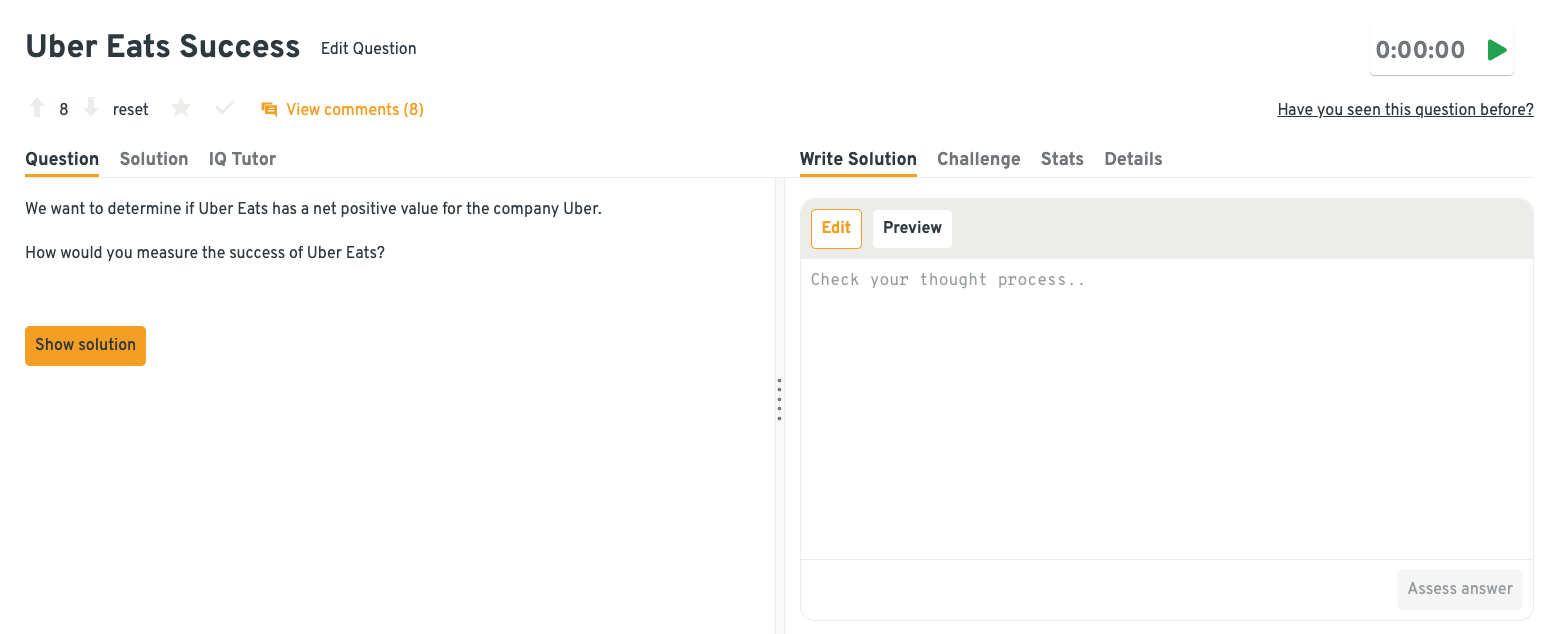Viewport: 1555px width, 634px height.
Task: Select the Challenge tab
Action: coord(978,159)
